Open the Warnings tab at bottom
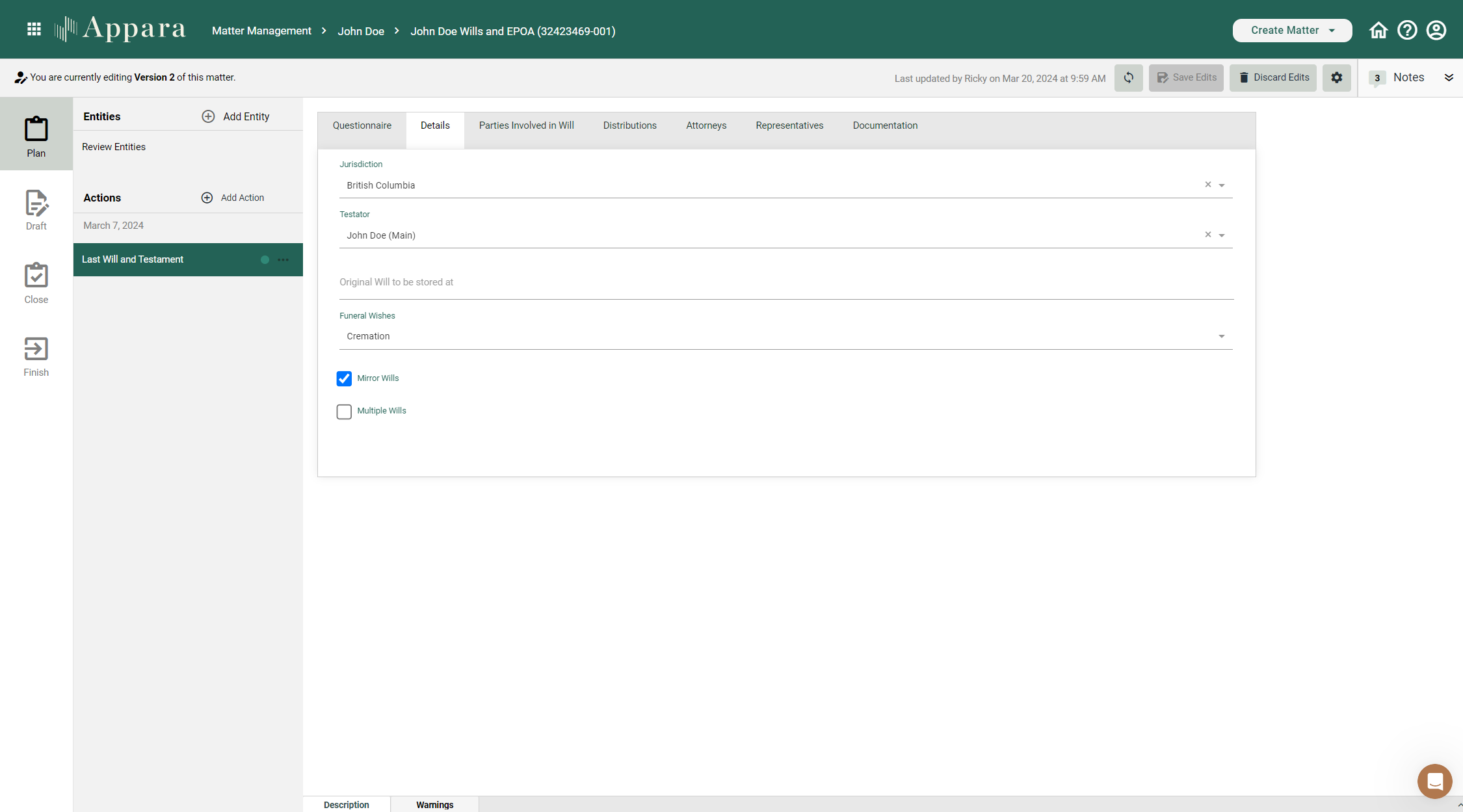The height and width of the screenshot is (812, 1463). (434, 804)
